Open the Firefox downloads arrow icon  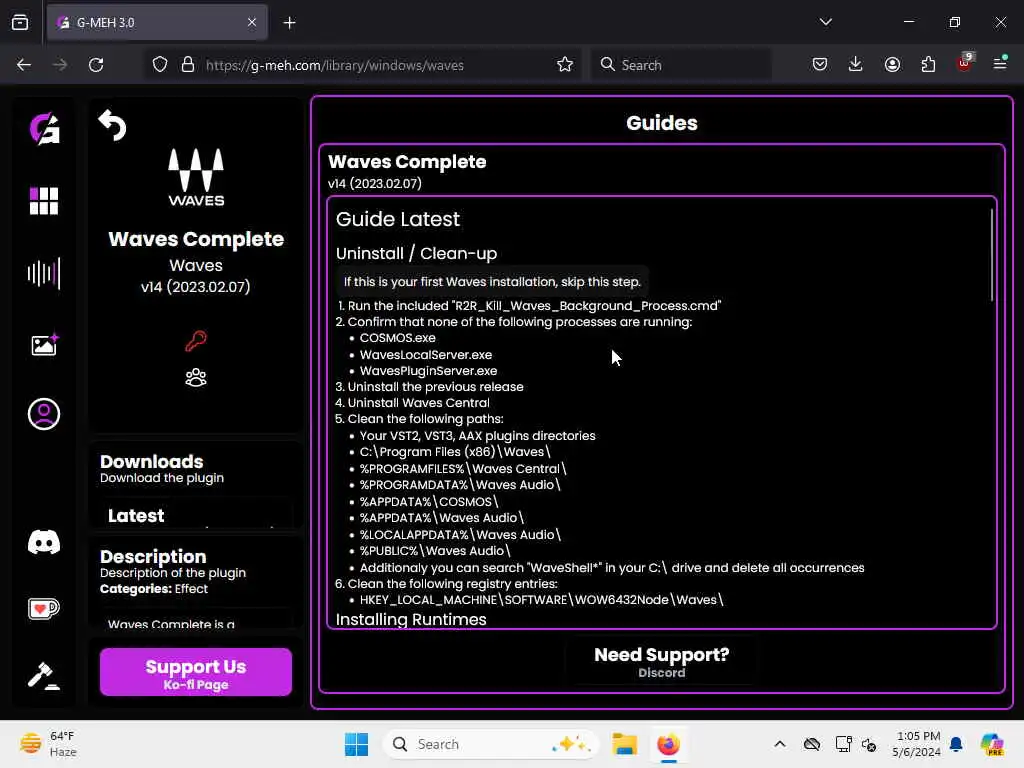click(856, 64)
